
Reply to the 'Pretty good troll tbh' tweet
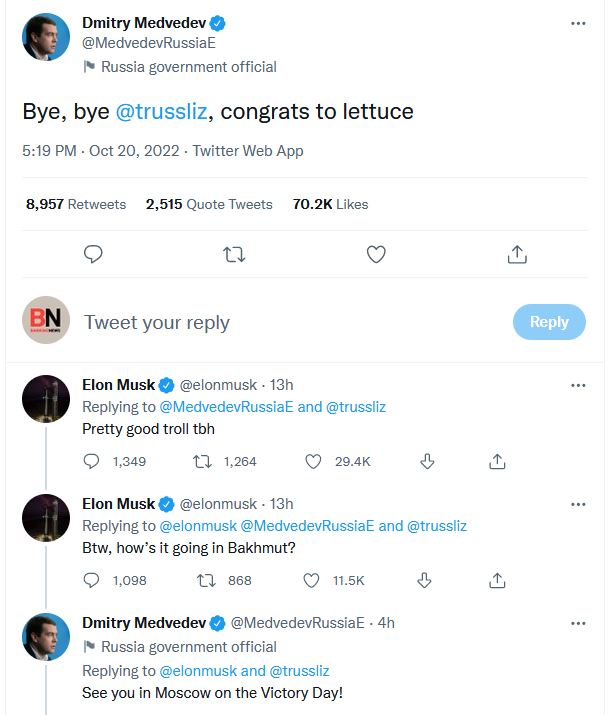pos(92,461)
